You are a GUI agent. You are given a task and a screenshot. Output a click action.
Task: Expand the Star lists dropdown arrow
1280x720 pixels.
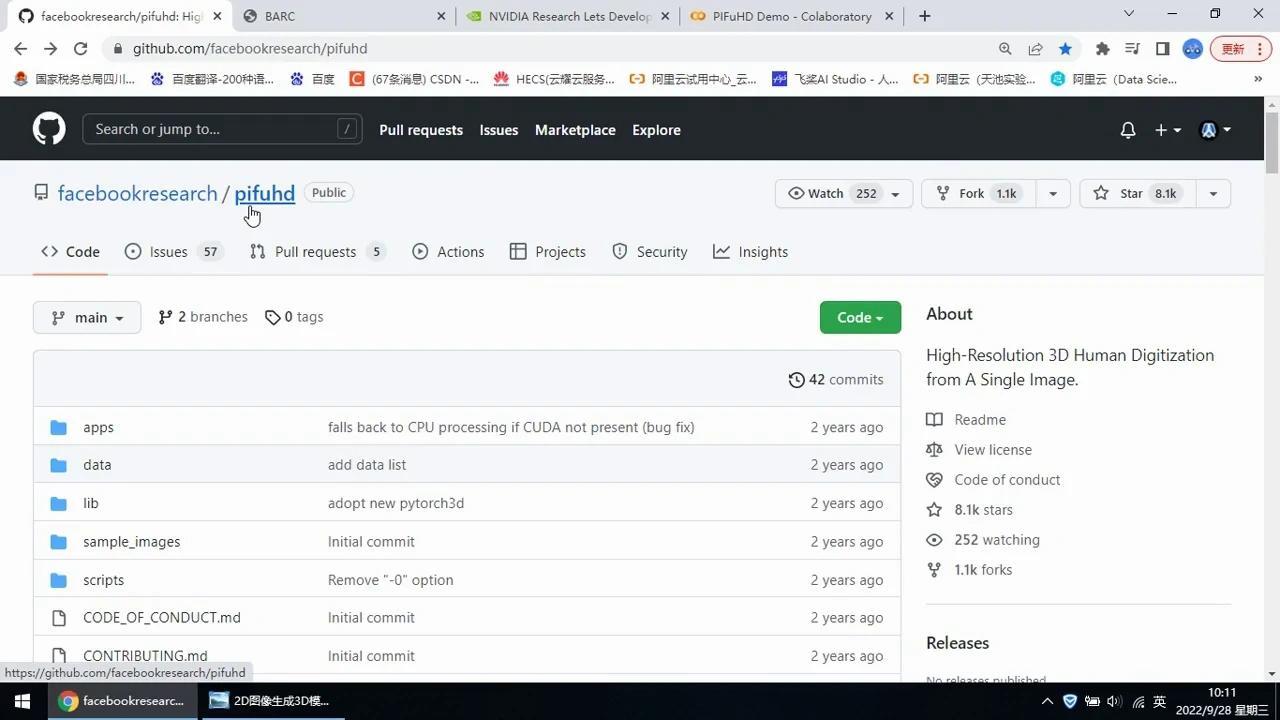(1213, 194)
